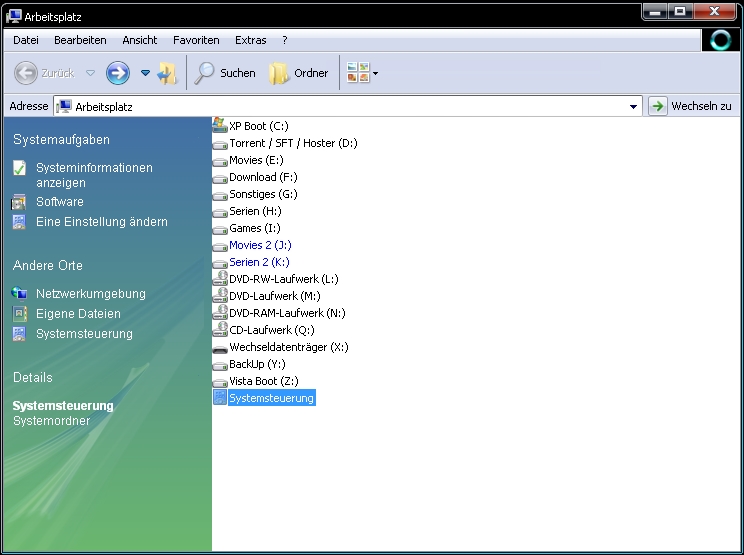Viewport: 744px width, 555px height.
Task: Click the Eine Einstellung ändern icon
Action: pos(19,222)
